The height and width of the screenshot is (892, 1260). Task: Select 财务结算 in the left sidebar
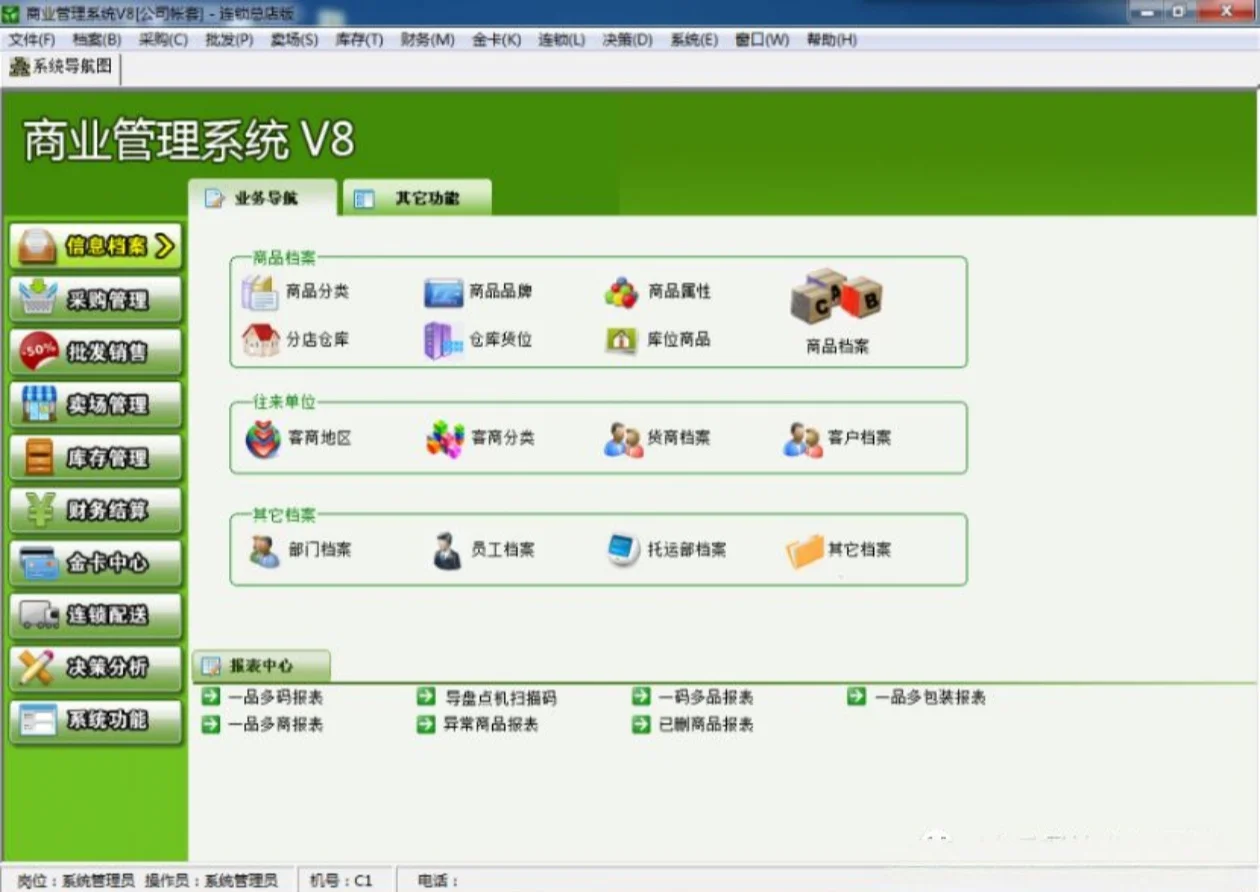pos(96,511)
